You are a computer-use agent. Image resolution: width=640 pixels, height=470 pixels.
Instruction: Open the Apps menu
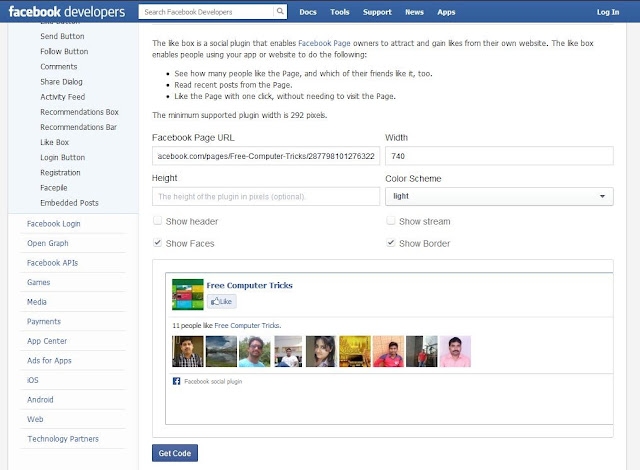(x=446, y=12)
